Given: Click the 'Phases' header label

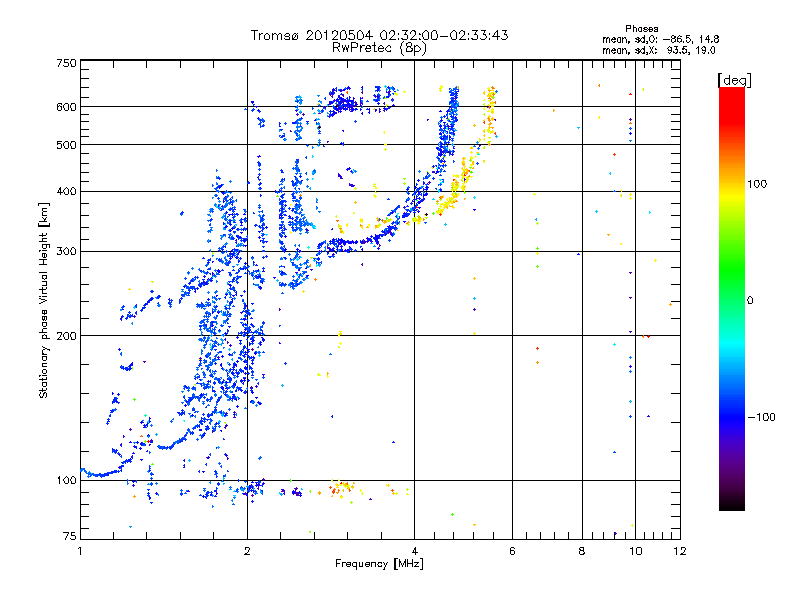Looking at the screenshot, I should [641, 29].
